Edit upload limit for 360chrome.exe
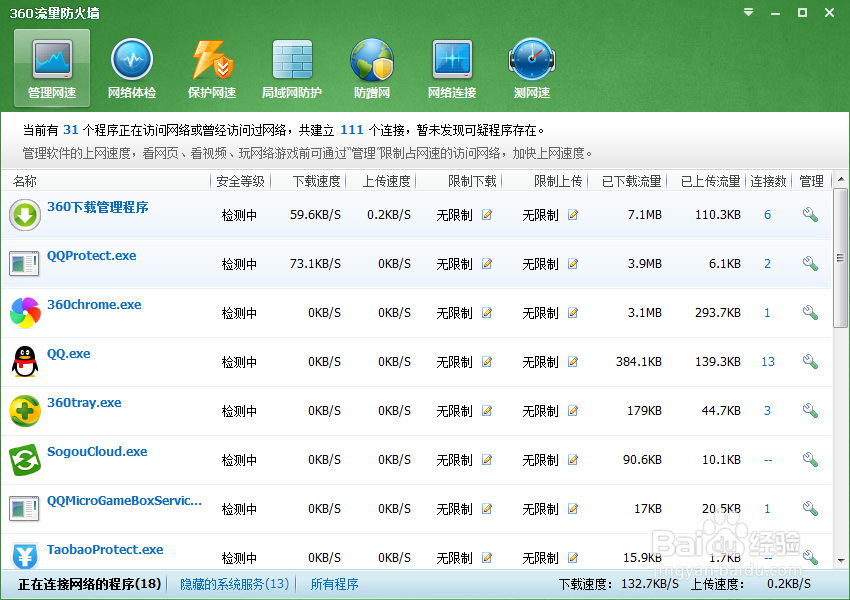 [572, 313]
